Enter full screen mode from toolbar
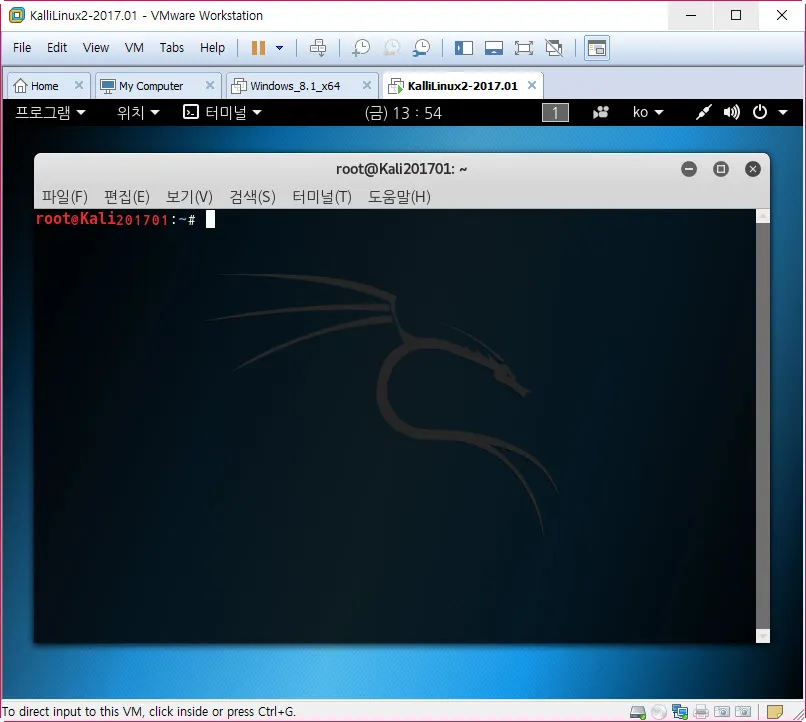 523,48
